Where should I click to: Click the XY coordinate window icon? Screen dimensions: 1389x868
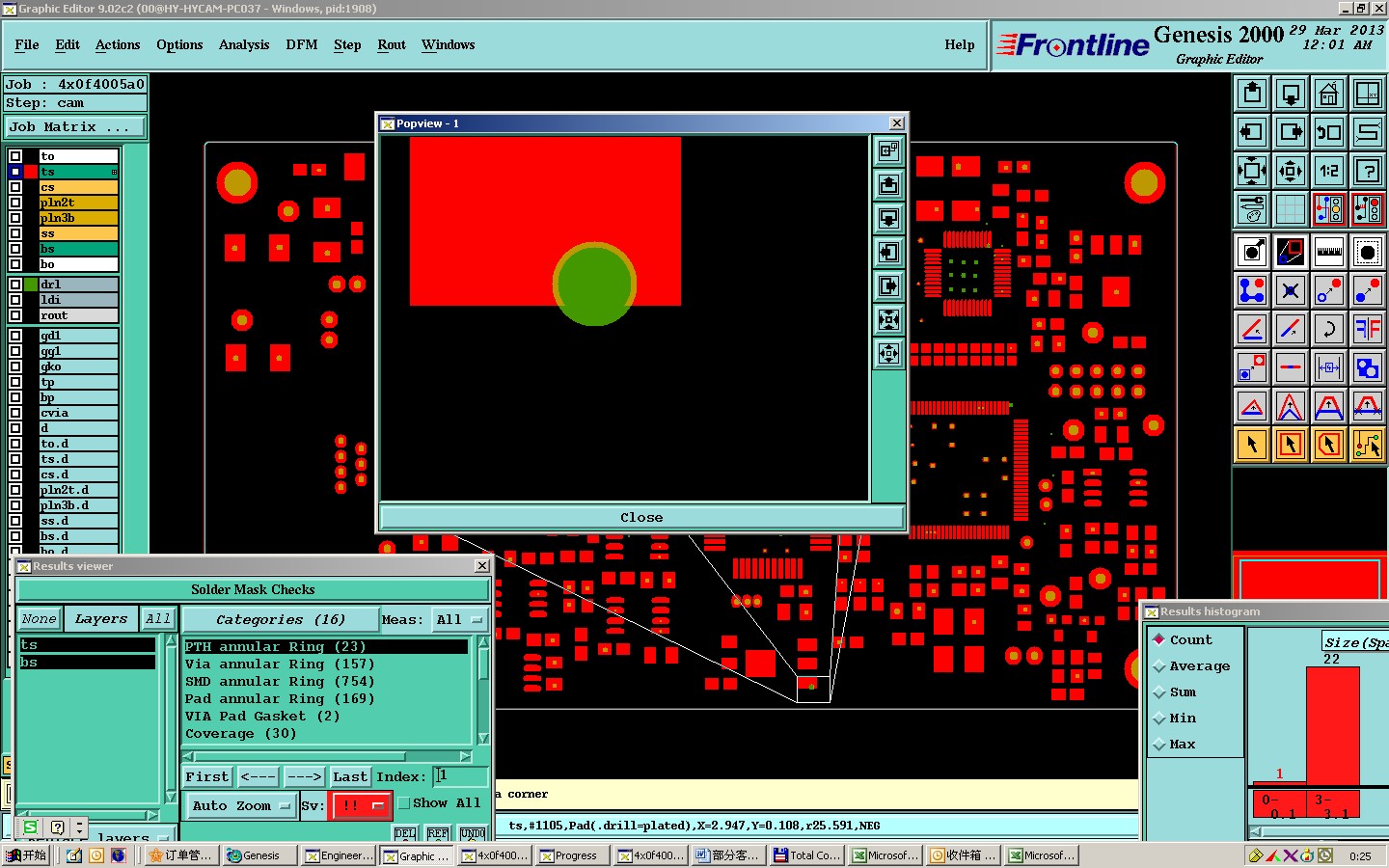coord(1368,94)
